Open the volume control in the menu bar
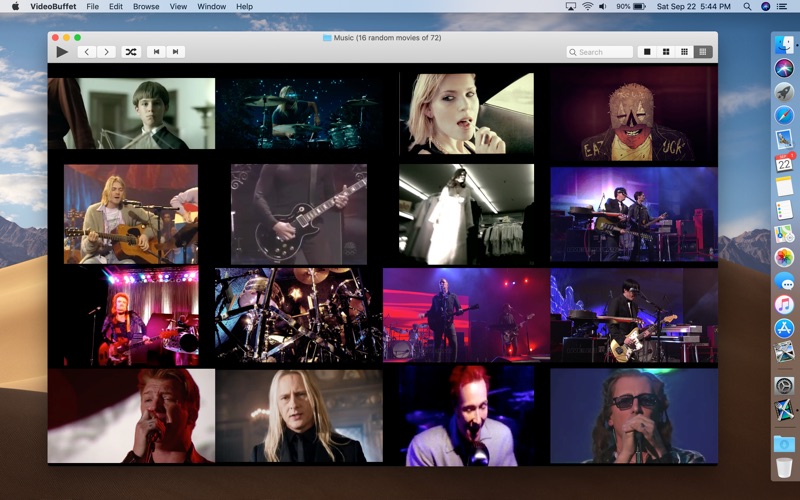Screen dimensions: 800x500 (x=603, y=7)
